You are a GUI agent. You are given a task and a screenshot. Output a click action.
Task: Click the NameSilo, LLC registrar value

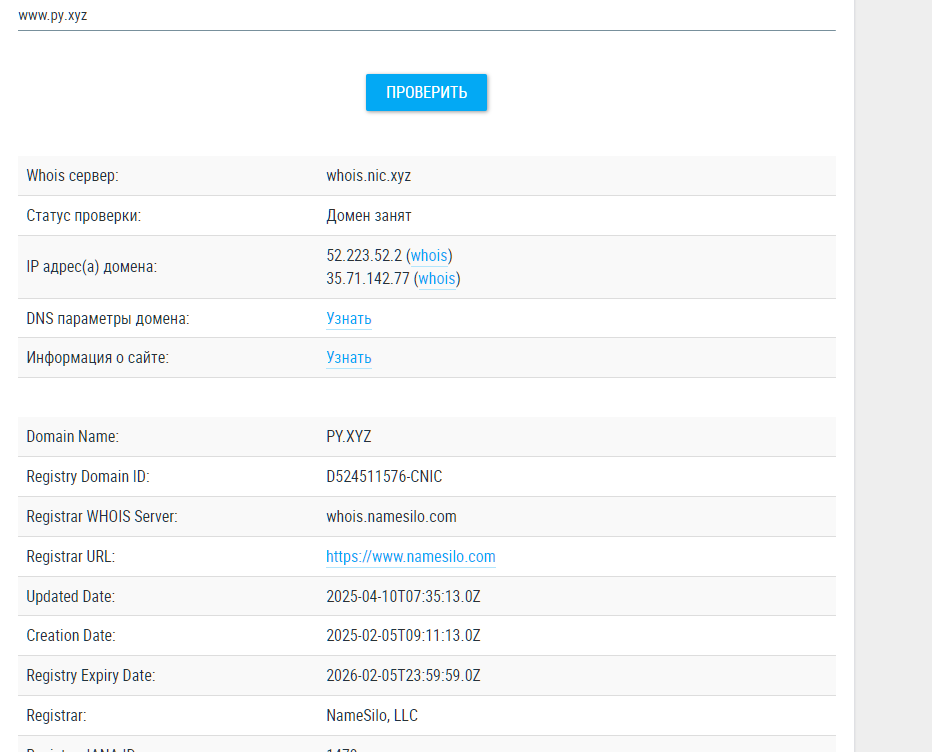coord(372,716)
